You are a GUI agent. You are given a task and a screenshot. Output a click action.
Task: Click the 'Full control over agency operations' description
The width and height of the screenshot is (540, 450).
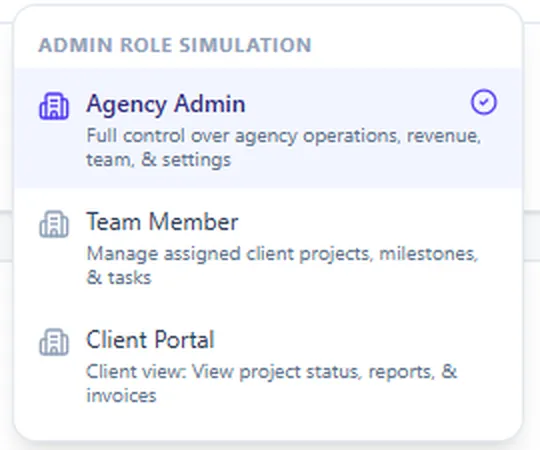click(283, 147)
